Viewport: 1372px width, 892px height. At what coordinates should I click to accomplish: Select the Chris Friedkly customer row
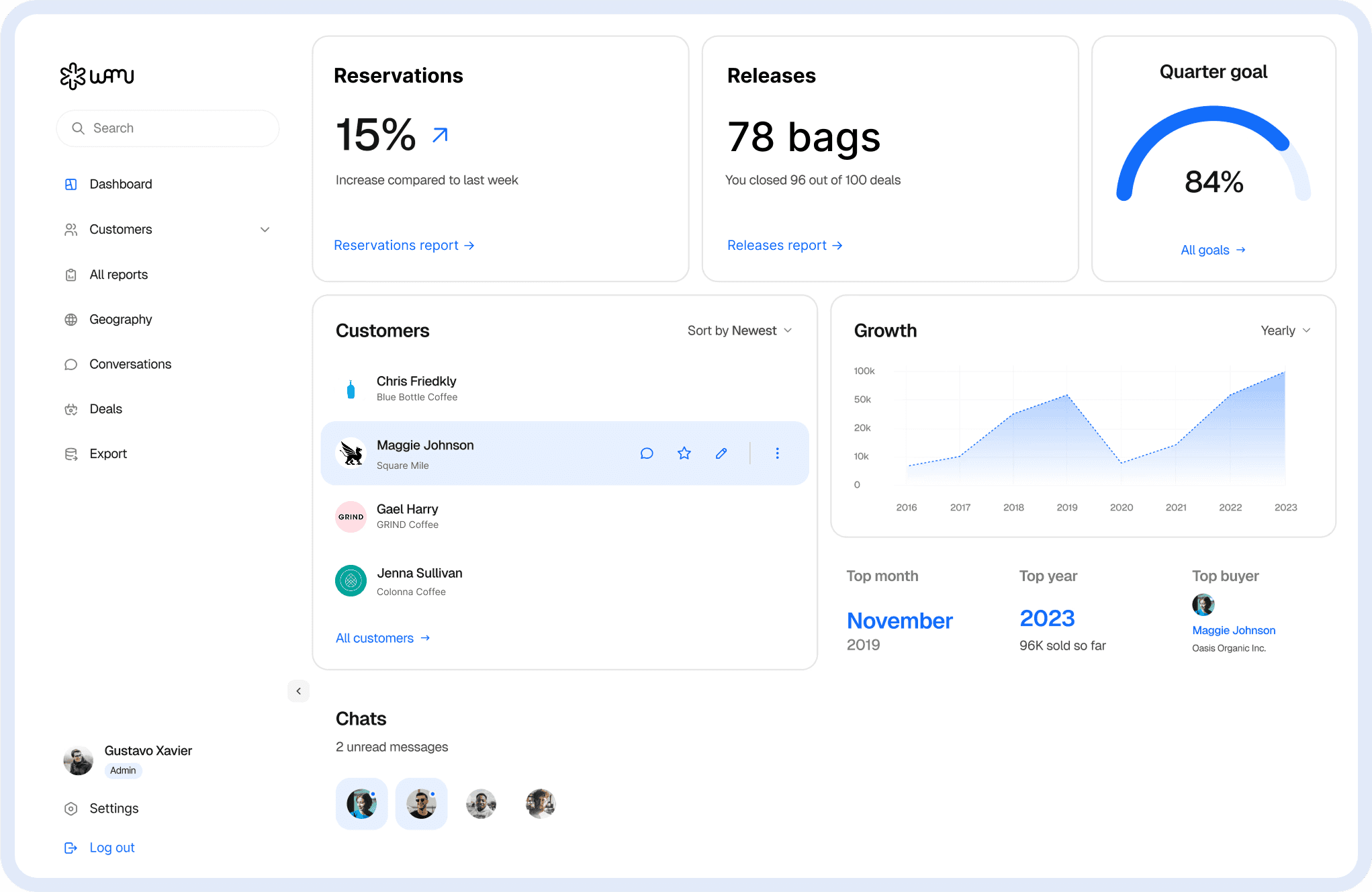(x=565, y=389)
